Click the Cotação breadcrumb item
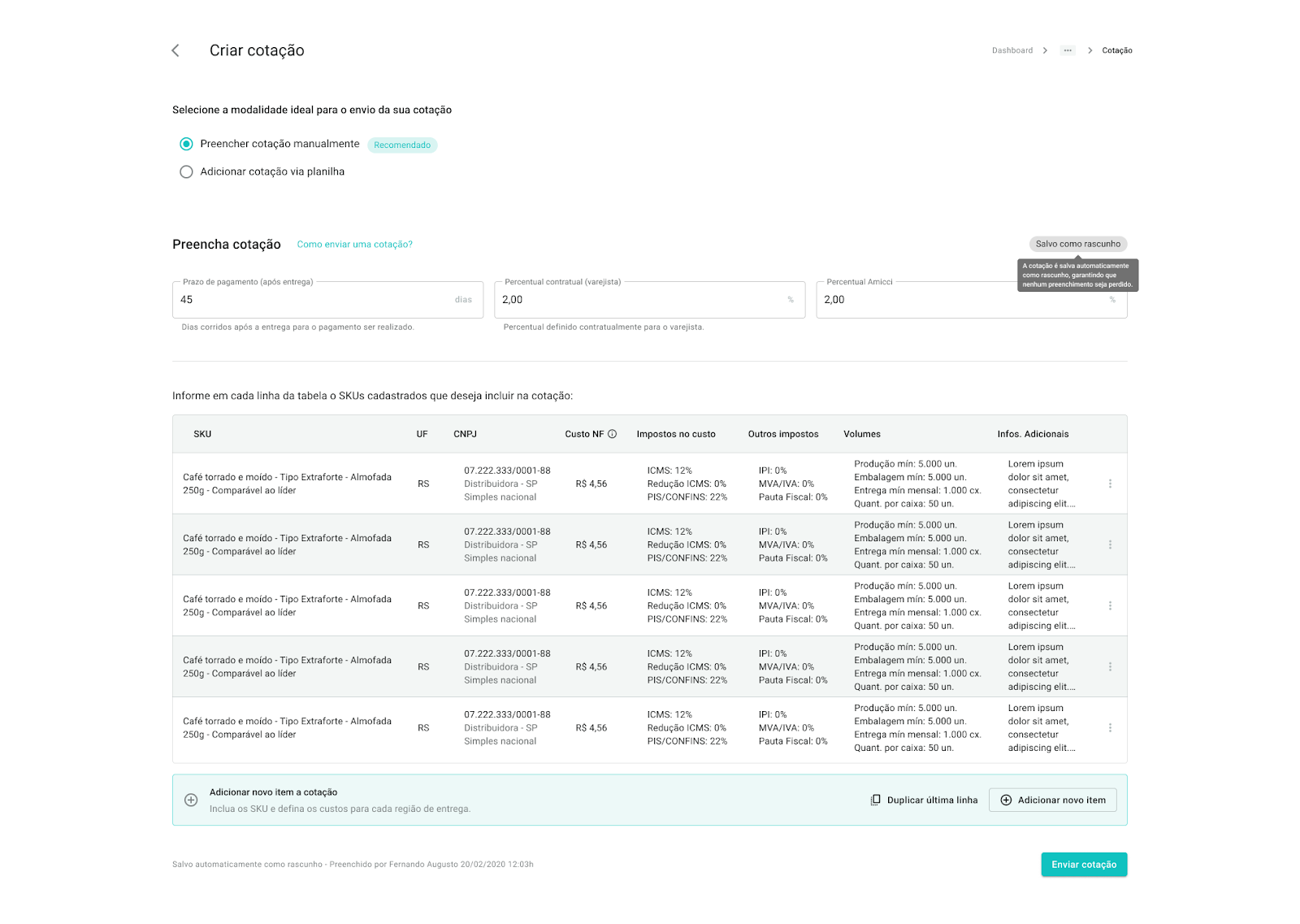Screen dimensions: 1300x924 [x=1116, y=50]
